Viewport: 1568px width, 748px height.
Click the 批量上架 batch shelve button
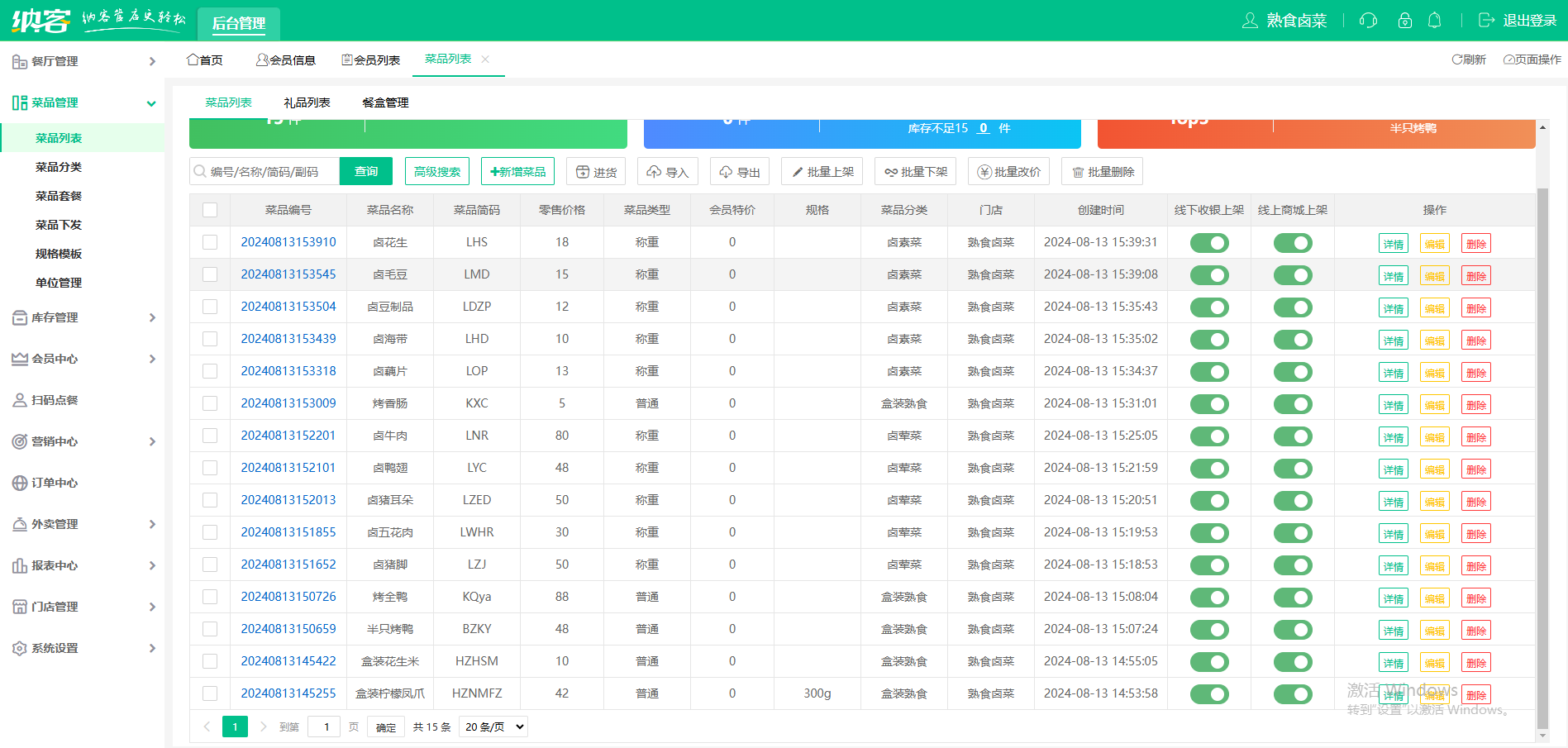[822, 172]
